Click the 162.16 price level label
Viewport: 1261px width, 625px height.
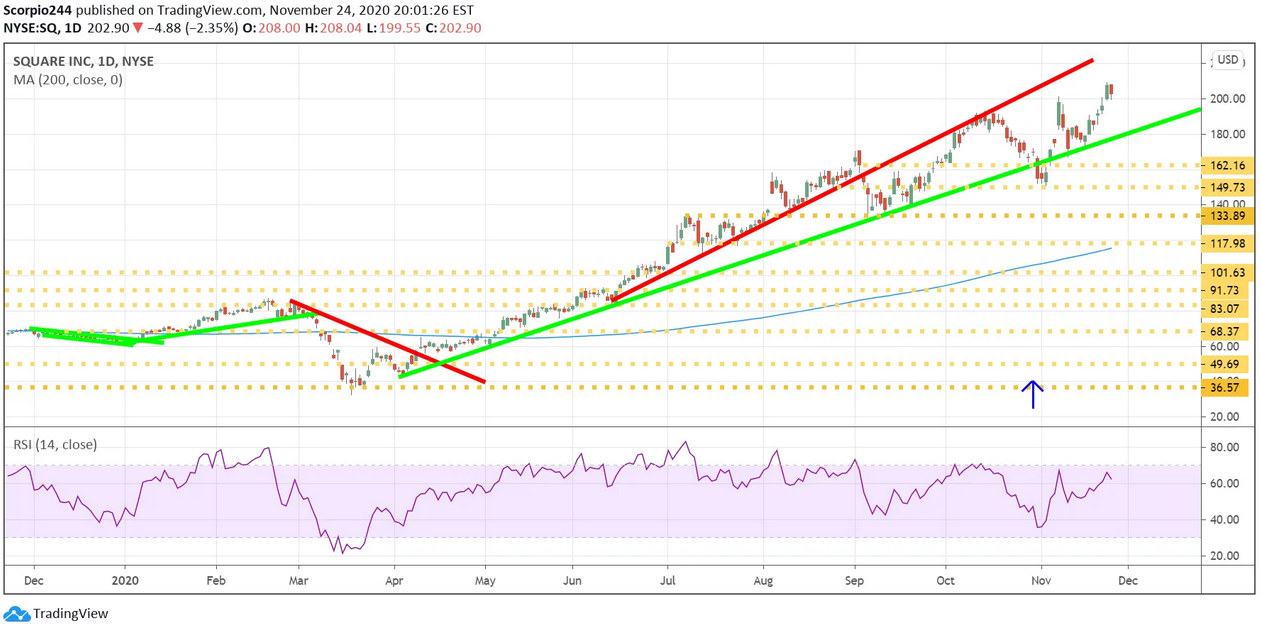coord(1227,166)
